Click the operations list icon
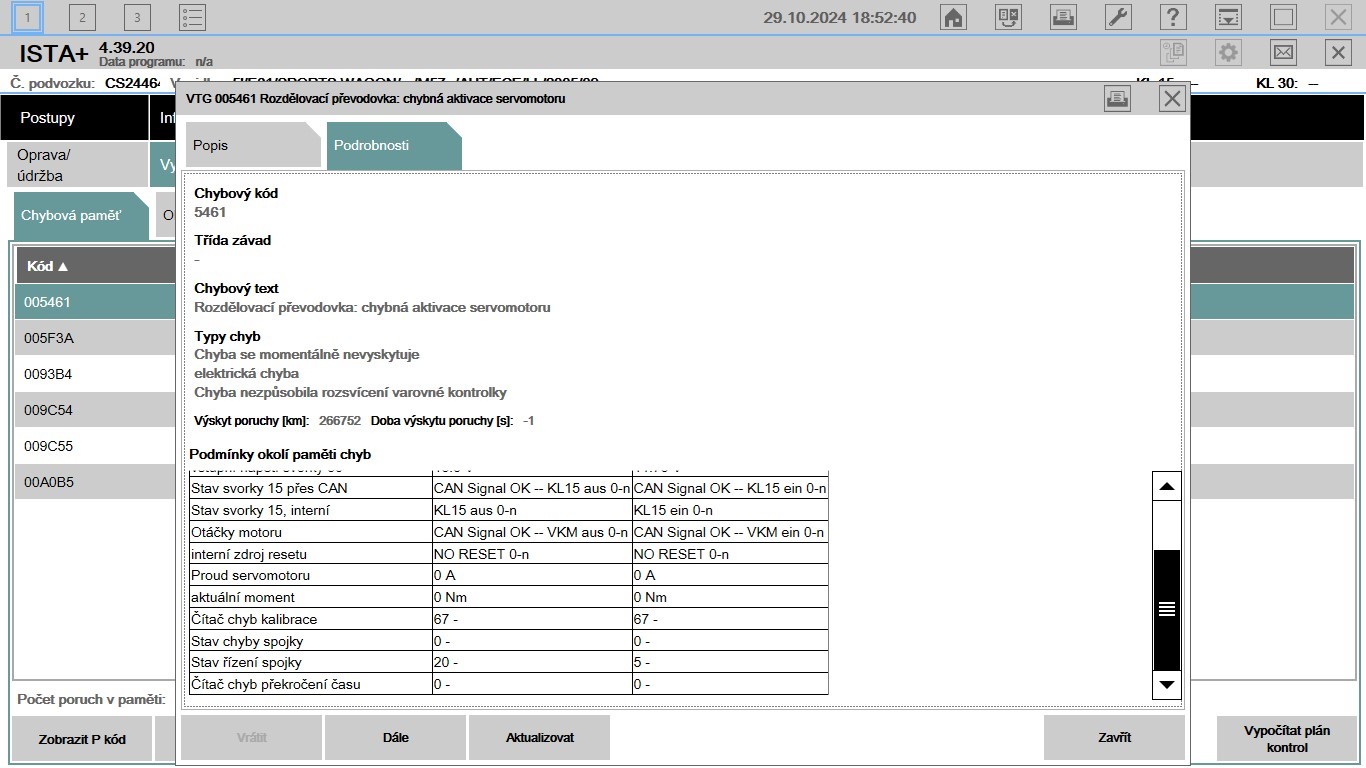1366x768 pixels. 192,17
